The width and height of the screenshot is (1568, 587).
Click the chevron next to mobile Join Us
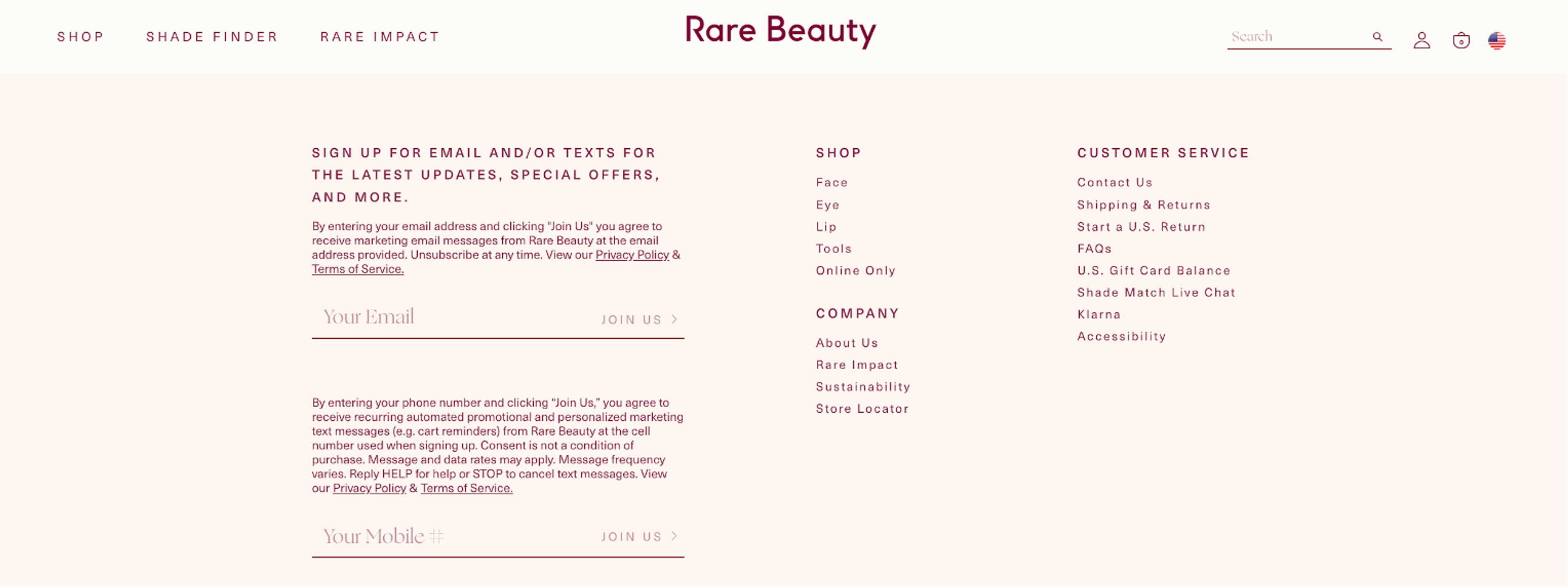[674, 536]
